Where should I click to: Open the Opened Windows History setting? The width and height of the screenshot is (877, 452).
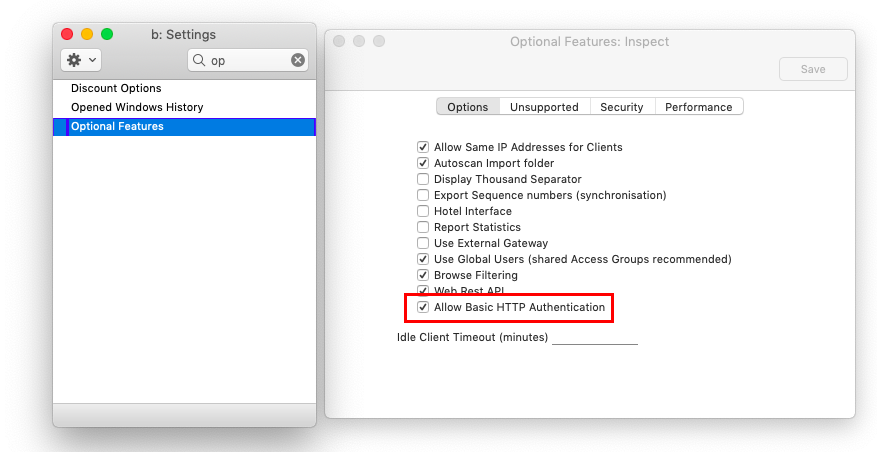point(137,107)
